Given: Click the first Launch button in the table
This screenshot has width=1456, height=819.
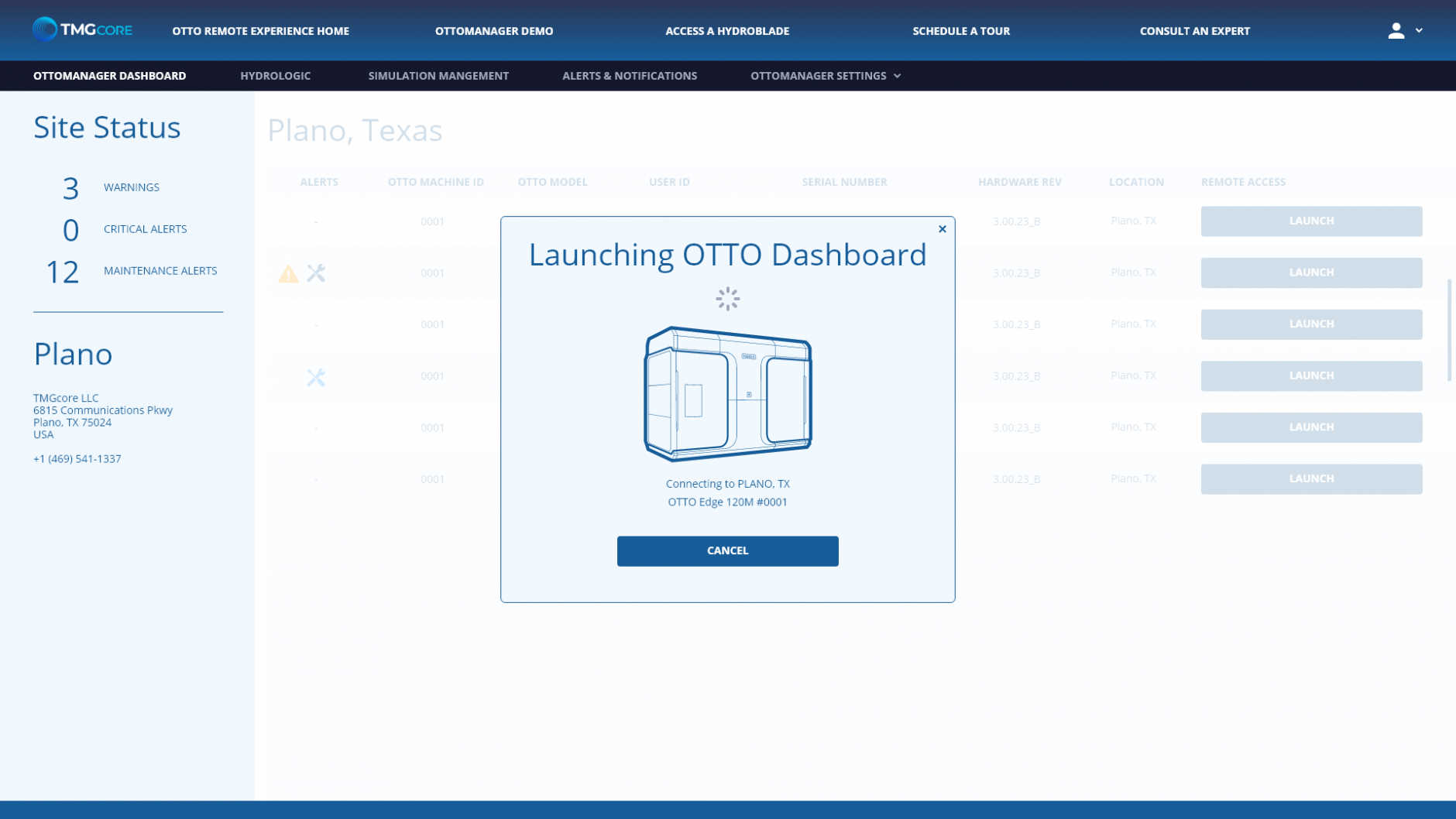Looking at the screenshot, I should [x=1311, y=221].
